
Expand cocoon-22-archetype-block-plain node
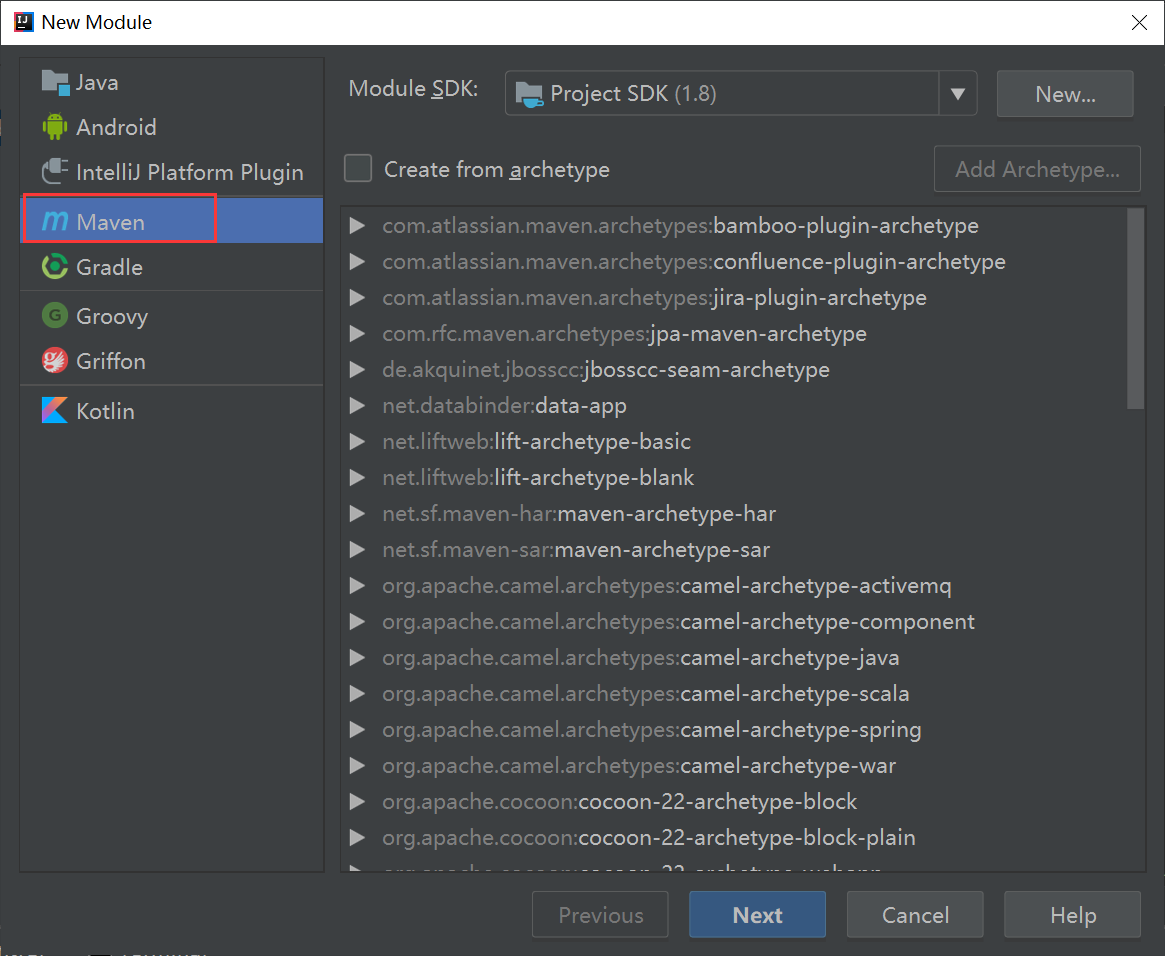pyautogui.click(x=357, y=838)
